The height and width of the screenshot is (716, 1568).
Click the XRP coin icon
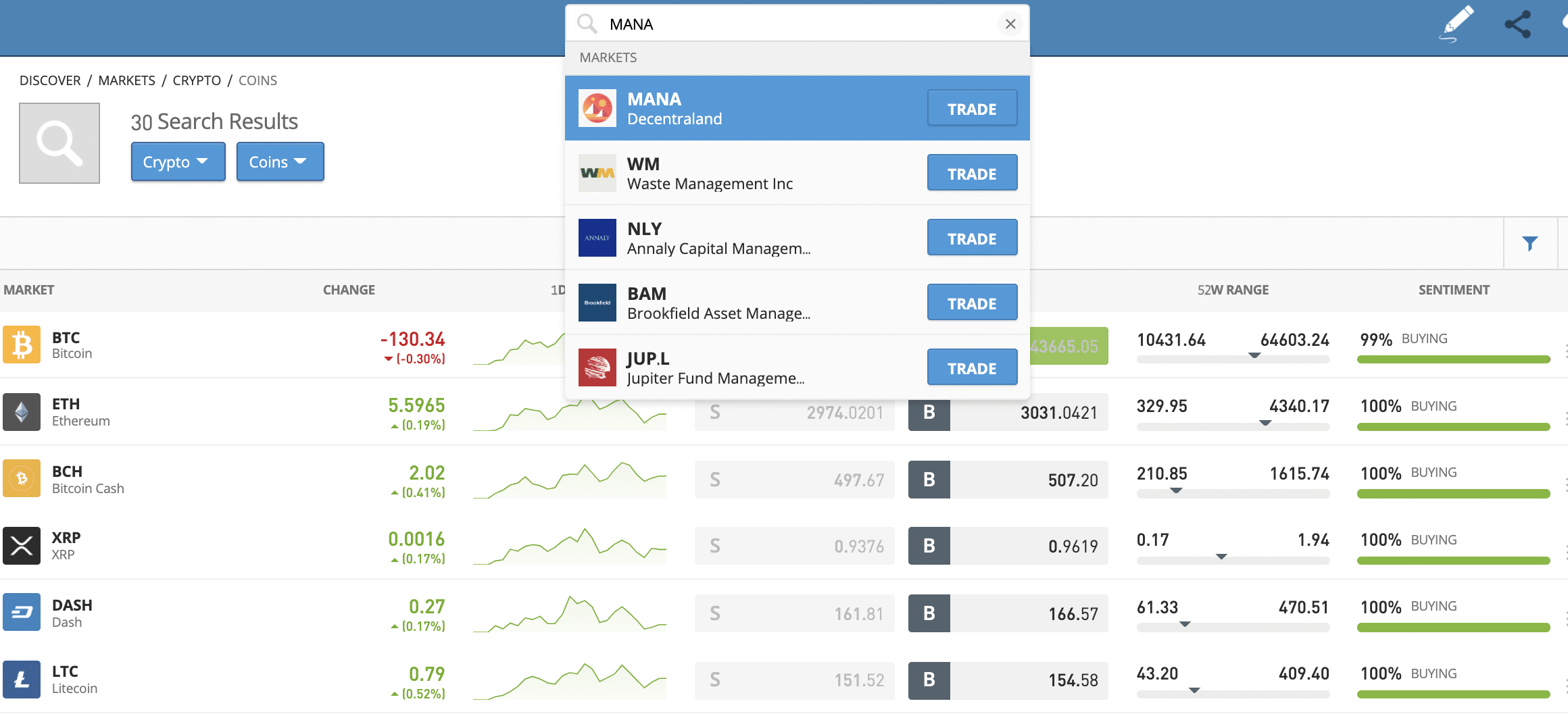(22, 546)
